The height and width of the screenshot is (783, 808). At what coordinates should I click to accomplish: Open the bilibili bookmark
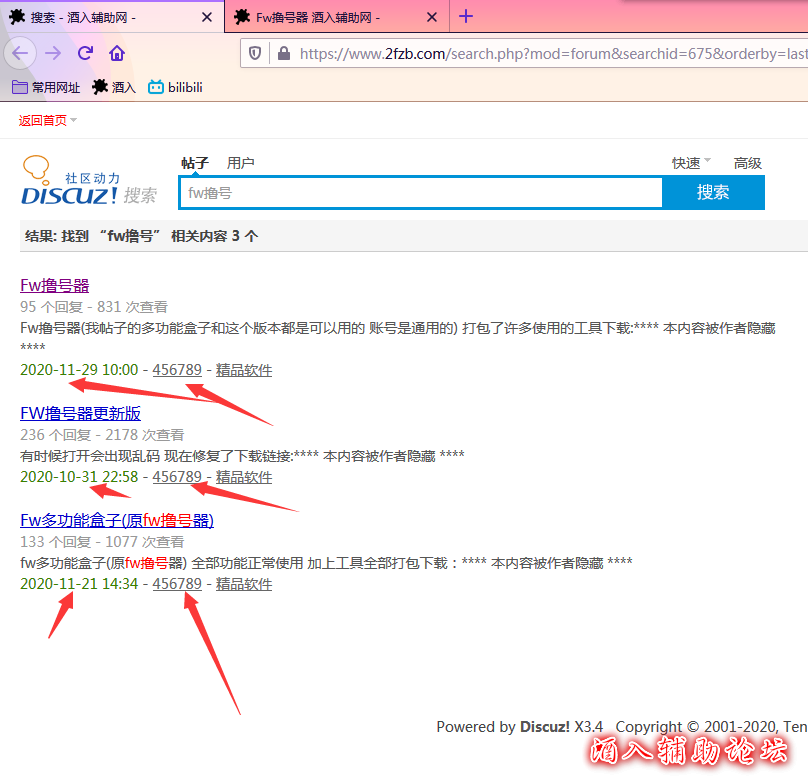click(x=175, y=87)
